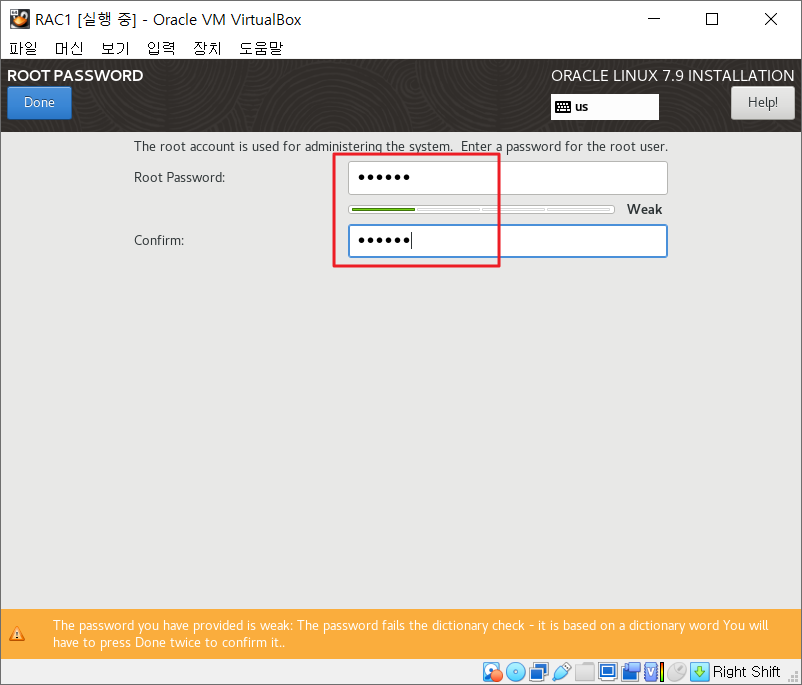Click the password strength meter bar
Screen dimensions: 802x685
point(481,209)
